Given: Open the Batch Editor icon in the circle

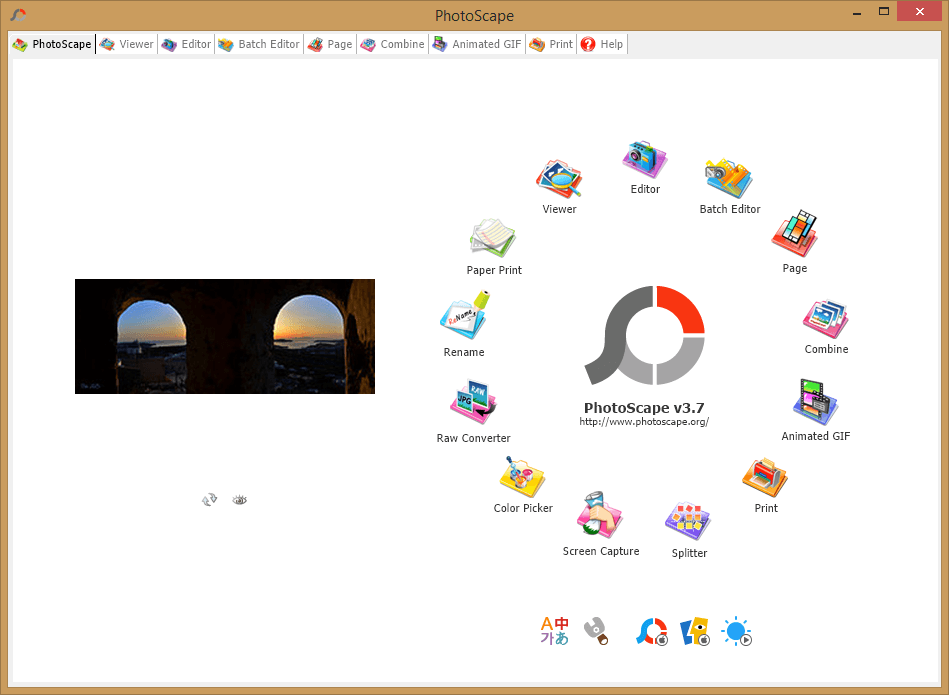Looking at the screenshot, I should click(x=729, y=178).
